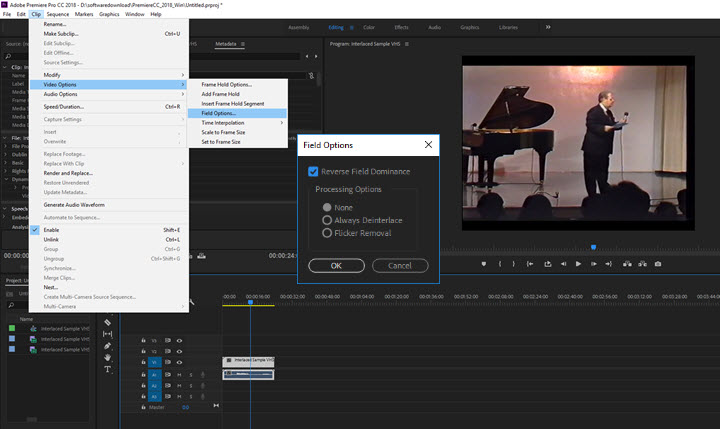Click Add Marker in Program monitor
This screenshot has width=720, height=429.
(x=484, y=264)
